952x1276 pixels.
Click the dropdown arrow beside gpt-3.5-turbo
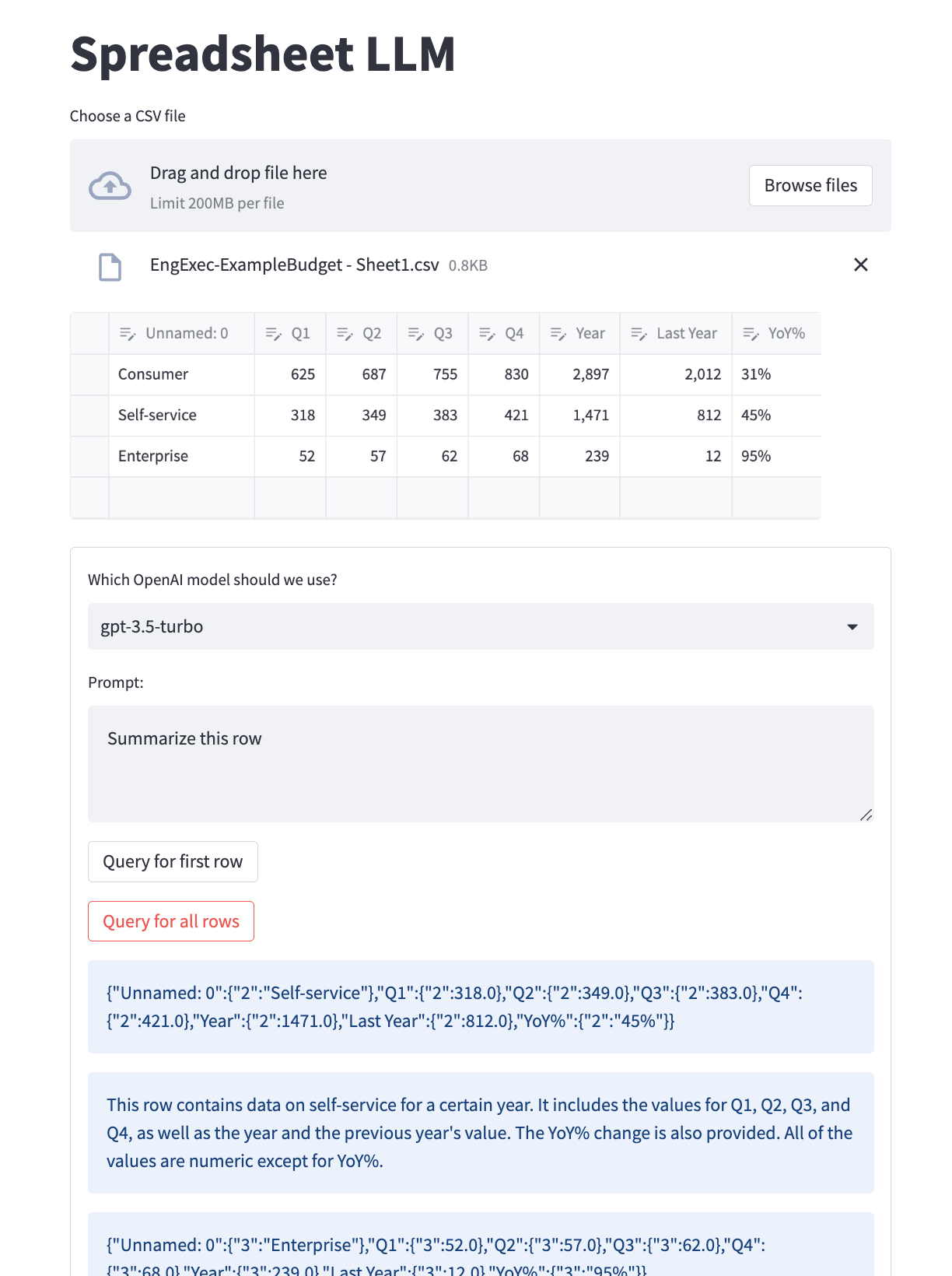click(852, 627)
